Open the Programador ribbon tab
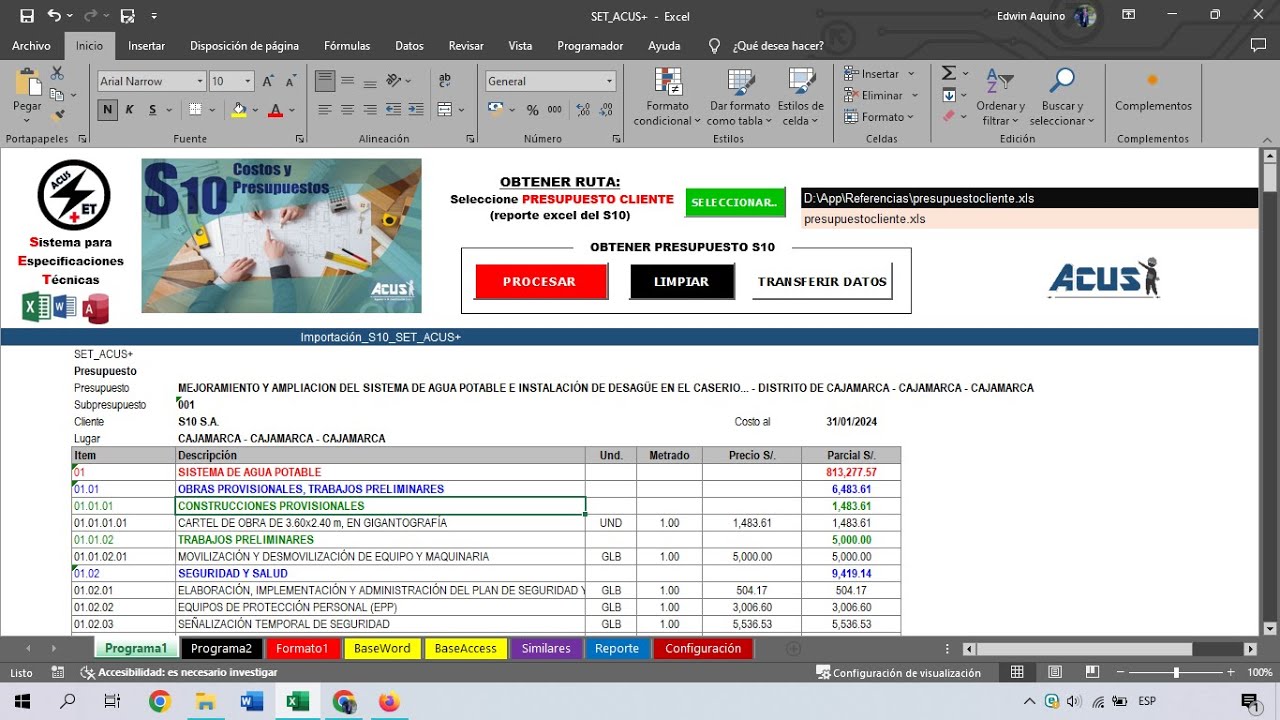Viewport: 1280px width, 720px height. [x=590, y=46]
